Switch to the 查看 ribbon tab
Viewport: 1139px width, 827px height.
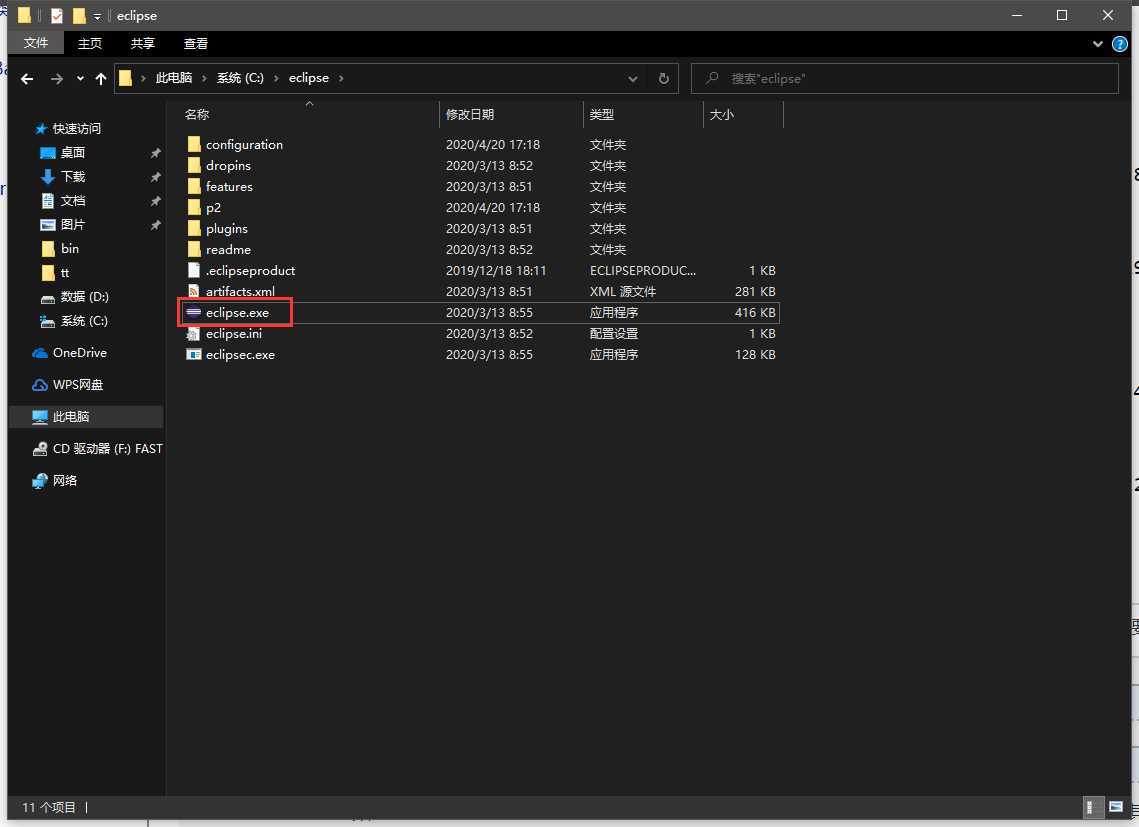click(195, 44)
